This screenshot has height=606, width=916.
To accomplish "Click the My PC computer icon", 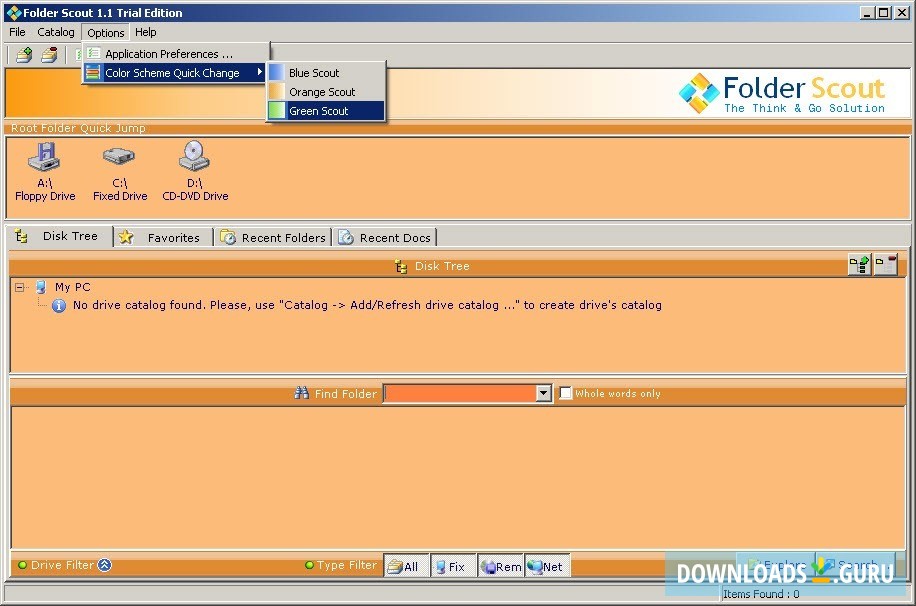I will coord(41,287).
